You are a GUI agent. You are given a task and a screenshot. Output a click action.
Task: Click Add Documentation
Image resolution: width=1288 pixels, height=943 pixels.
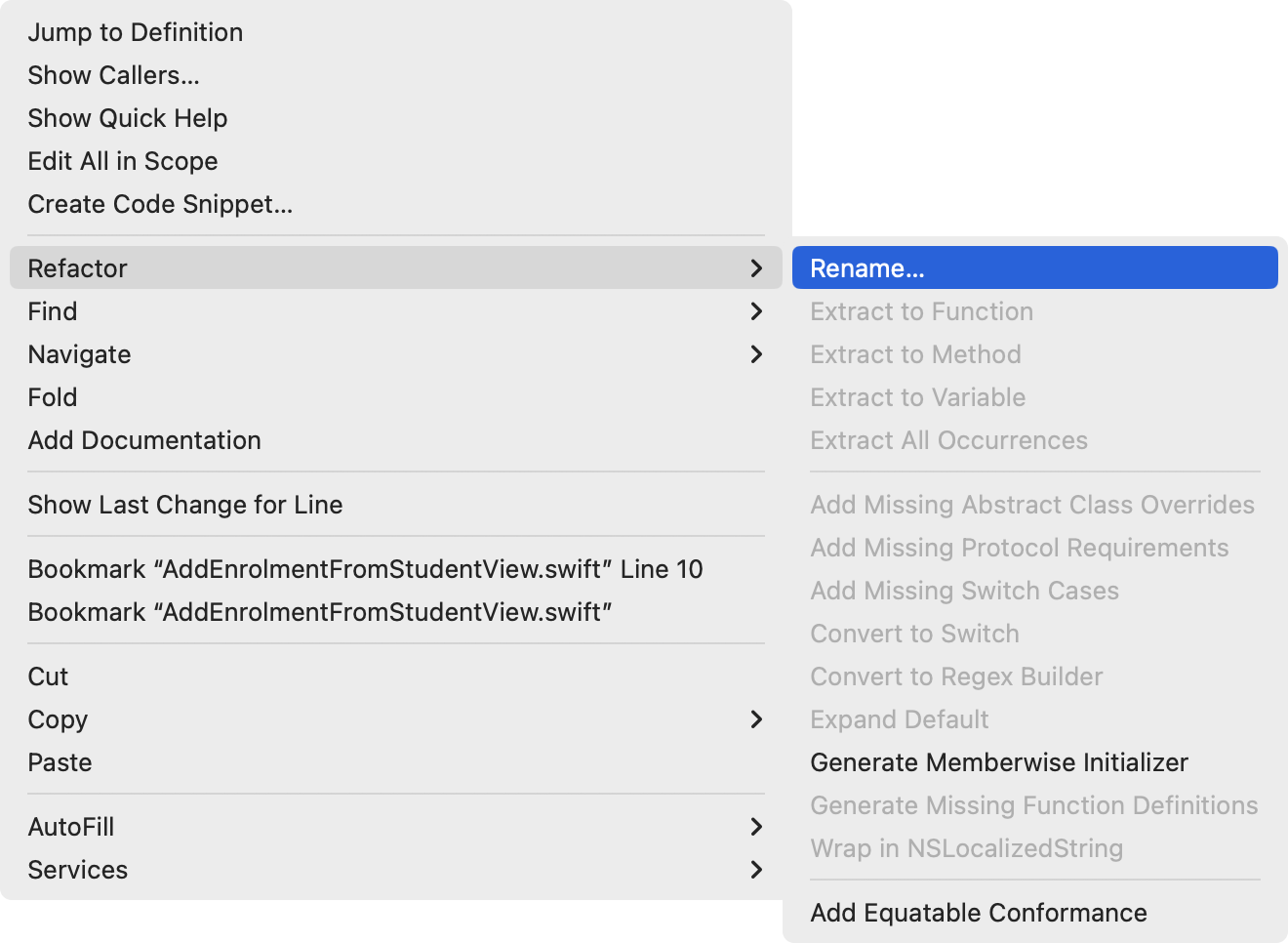[144, 440]
